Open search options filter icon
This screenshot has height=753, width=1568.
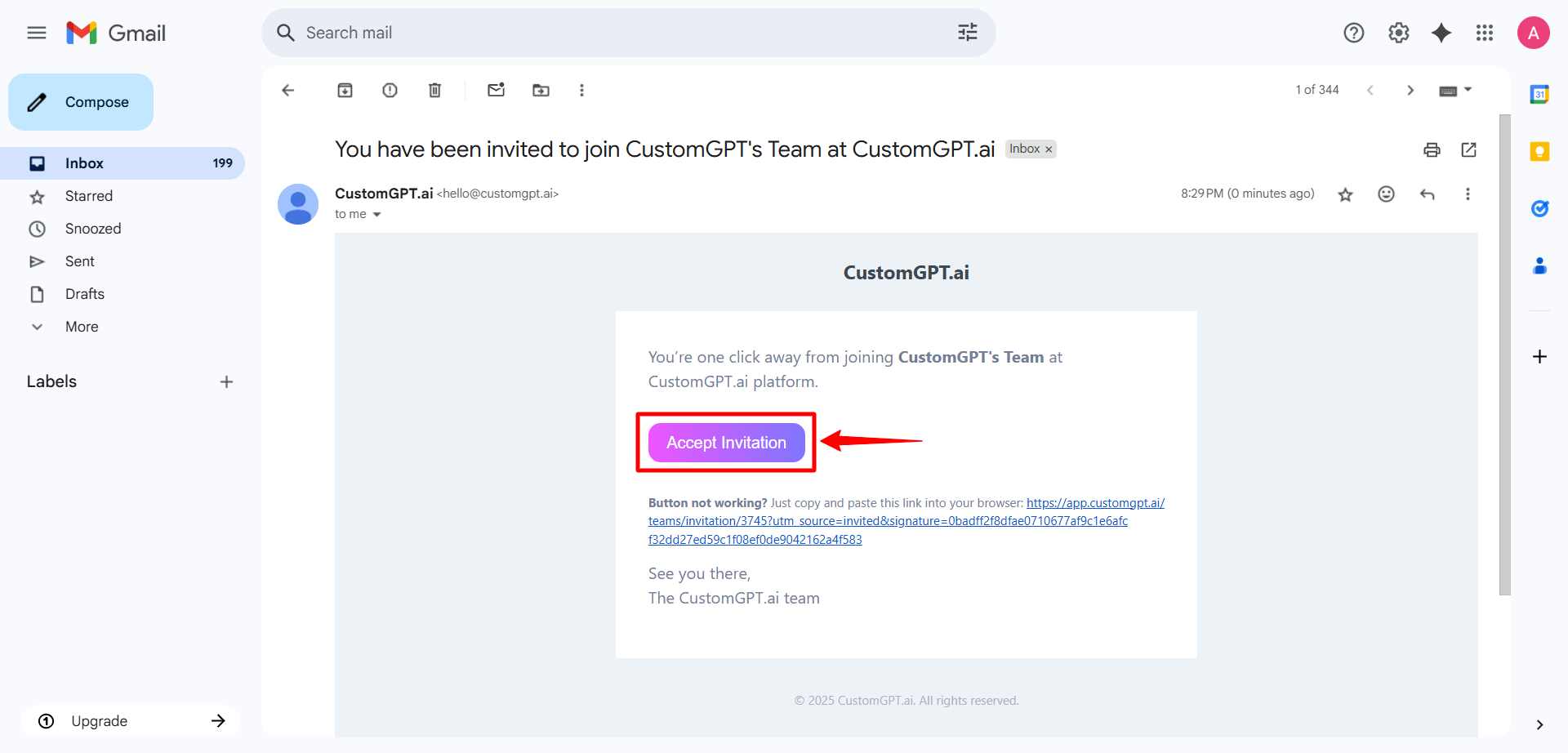click(968, 33)
